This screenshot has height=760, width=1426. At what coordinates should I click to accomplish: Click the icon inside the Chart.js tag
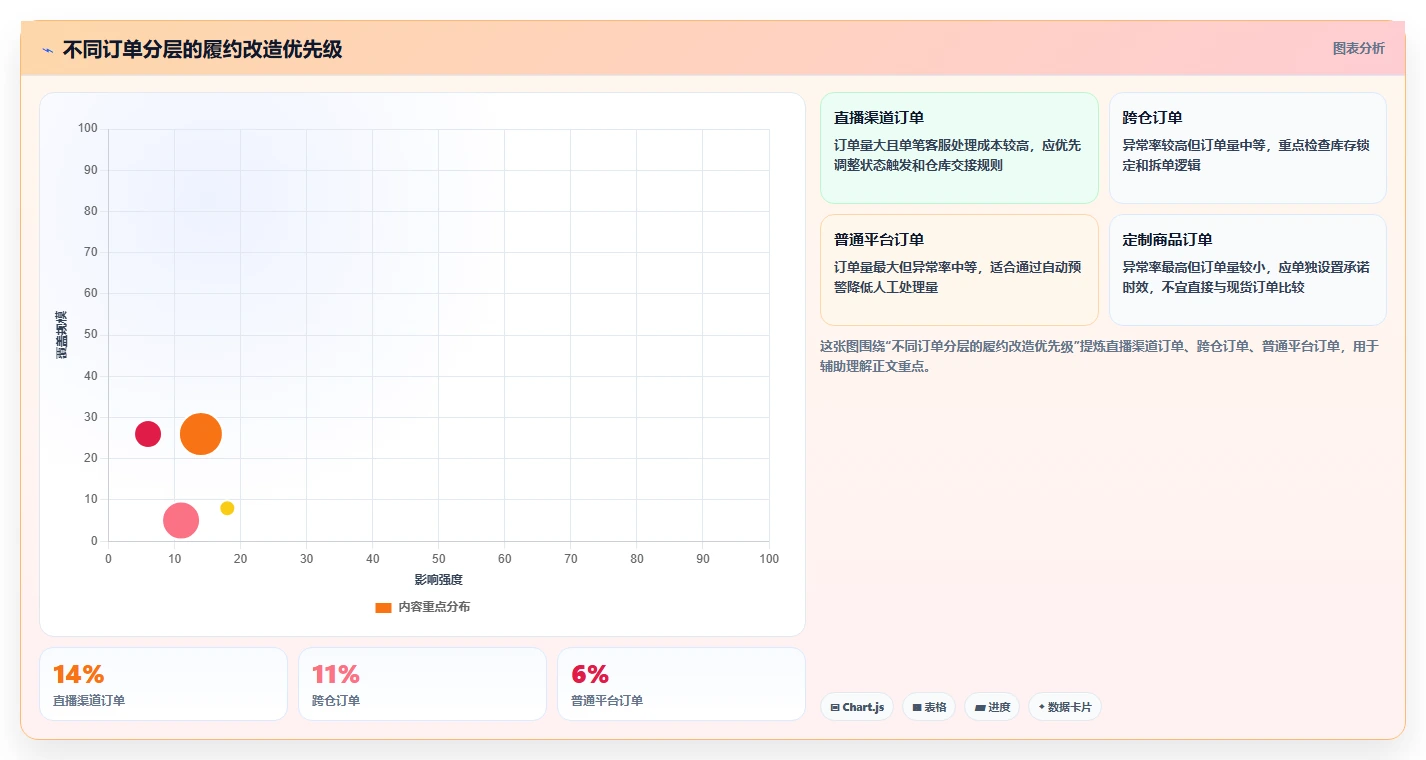(835, 707)
